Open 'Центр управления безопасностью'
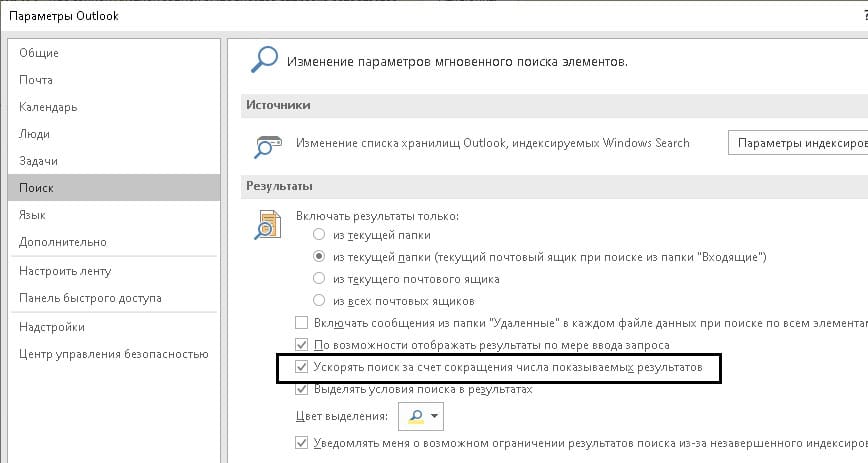The height and width of the screenshot is (463, 868). click(113, 354)
